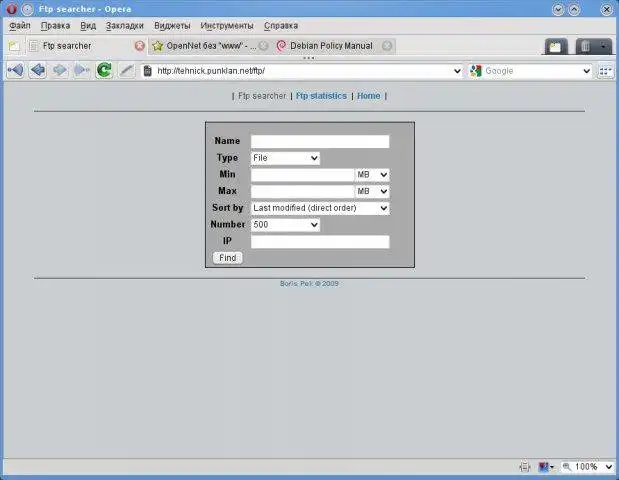Click the Max size input field

pos(303,191)
